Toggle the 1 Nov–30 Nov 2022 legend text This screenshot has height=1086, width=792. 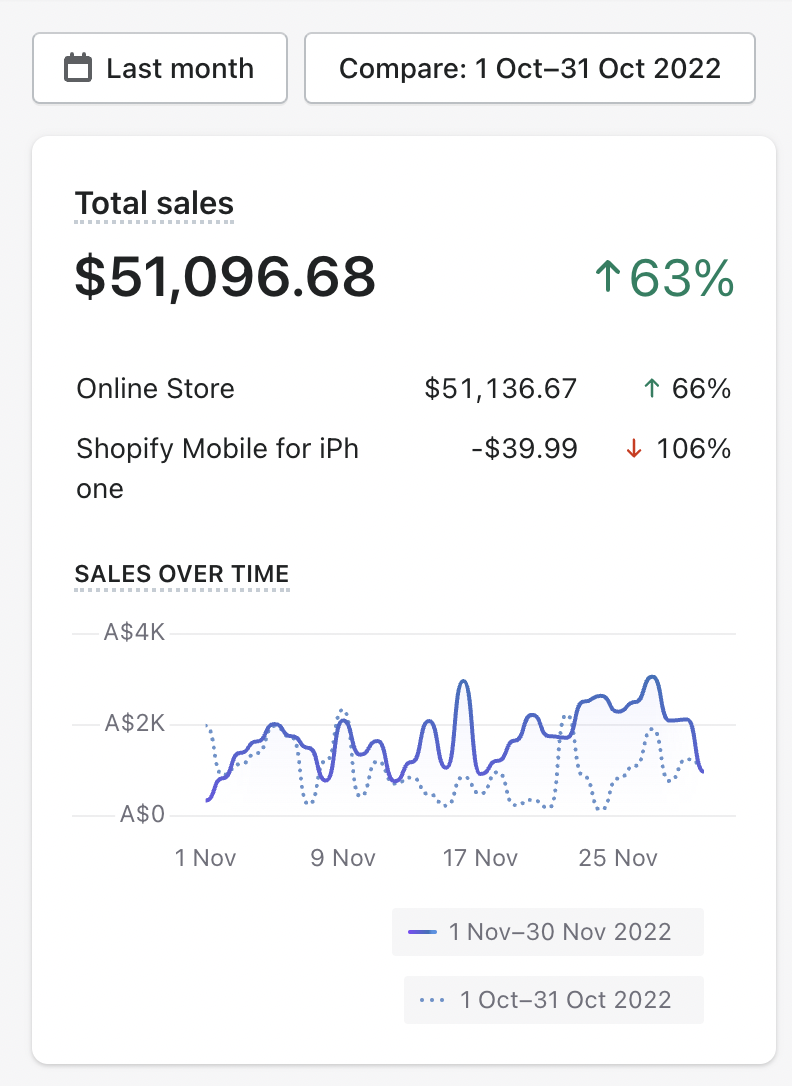560,932
